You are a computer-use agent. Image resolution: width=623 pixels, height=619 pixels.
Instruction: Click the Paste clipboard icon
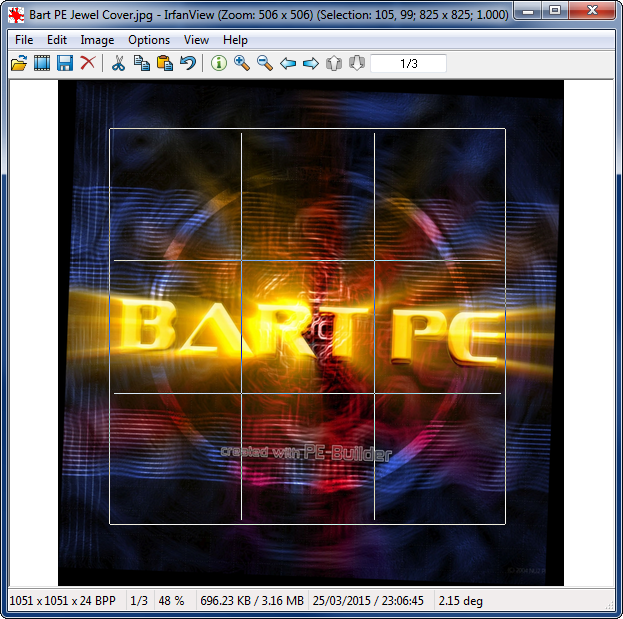[165, 63]
